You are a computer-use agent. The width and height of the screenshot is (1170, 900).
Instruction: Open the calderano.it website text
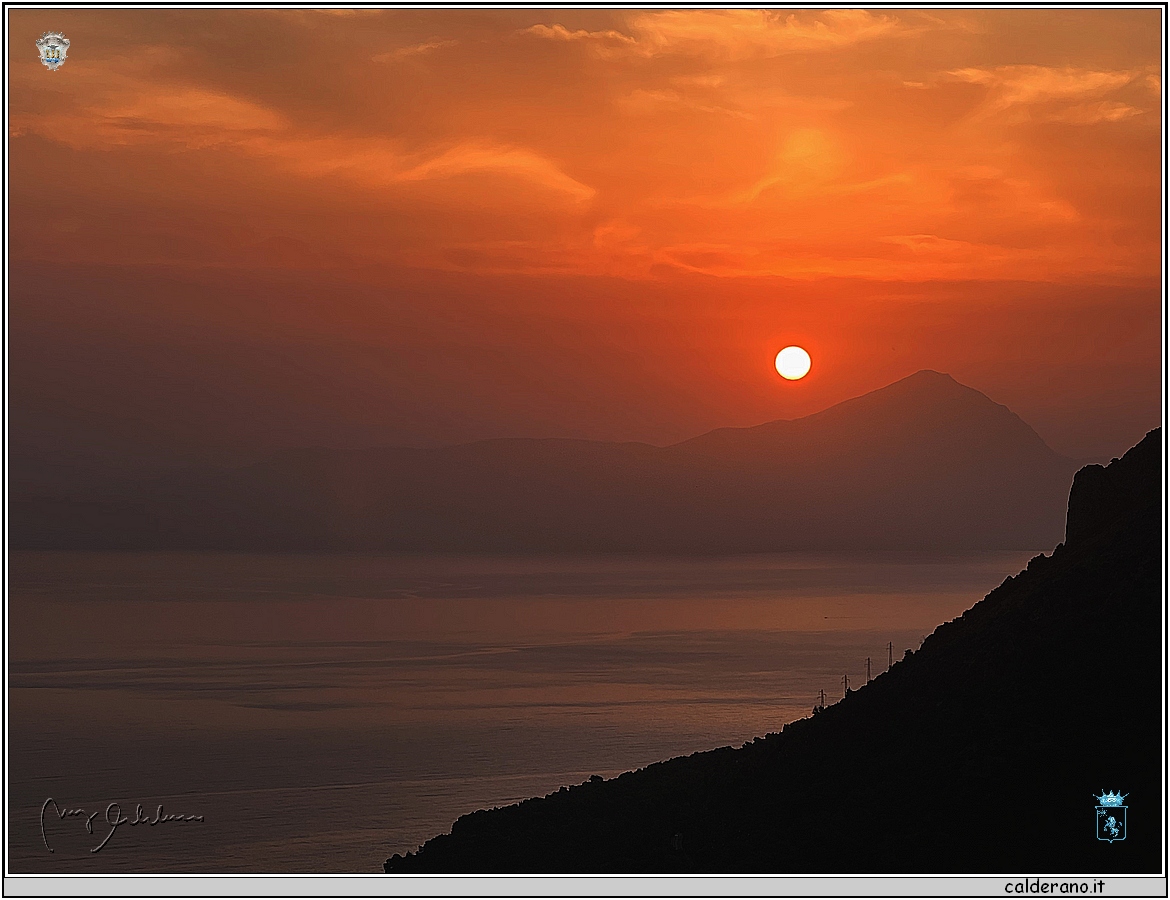click(x=1054, y=886)
